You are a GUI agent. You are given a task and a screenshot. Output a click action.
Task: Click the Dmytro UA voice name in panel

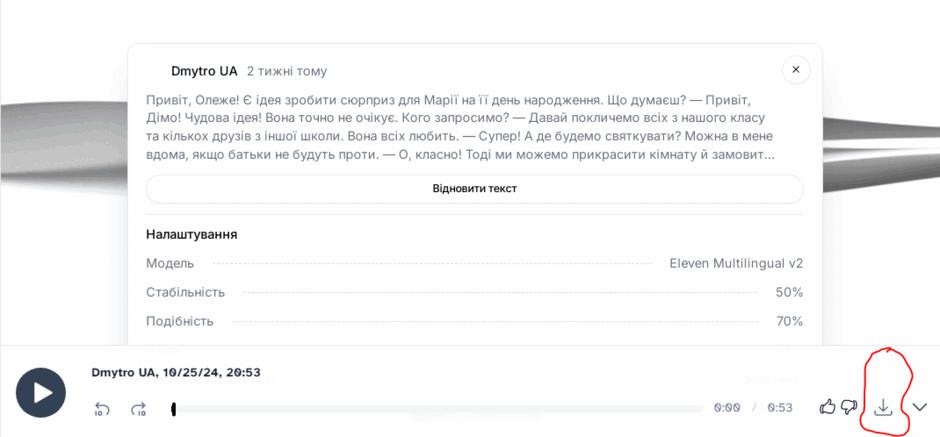204,71
